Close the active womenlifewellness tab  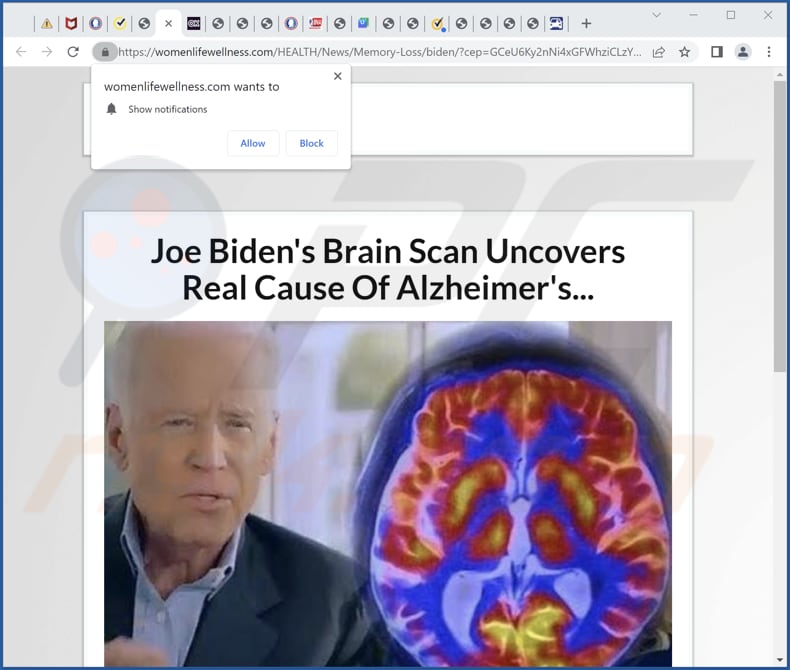click(x=169, y=23)
